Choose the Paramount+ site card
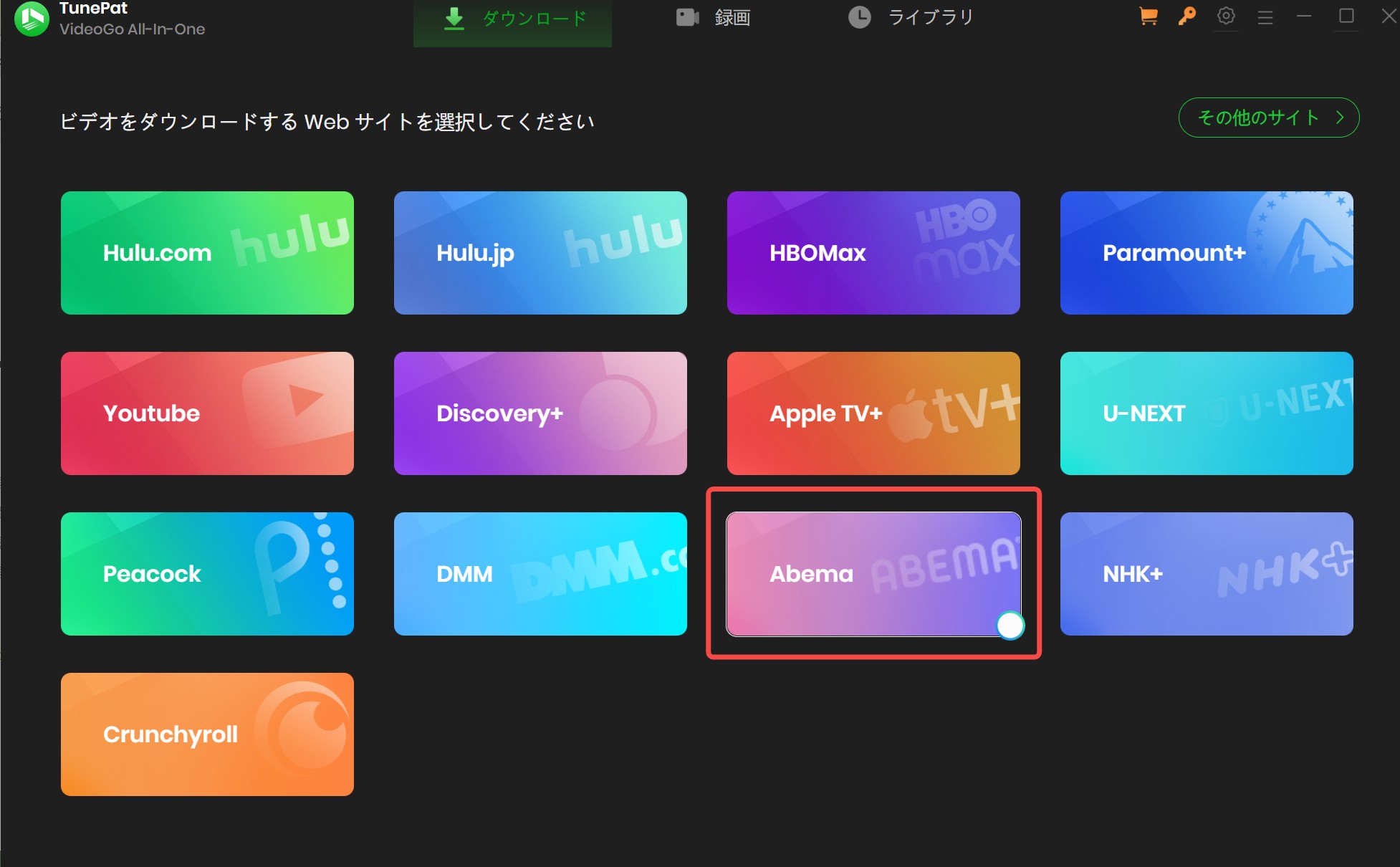This screenshot has width=1400, height=867. point(1207,253)
